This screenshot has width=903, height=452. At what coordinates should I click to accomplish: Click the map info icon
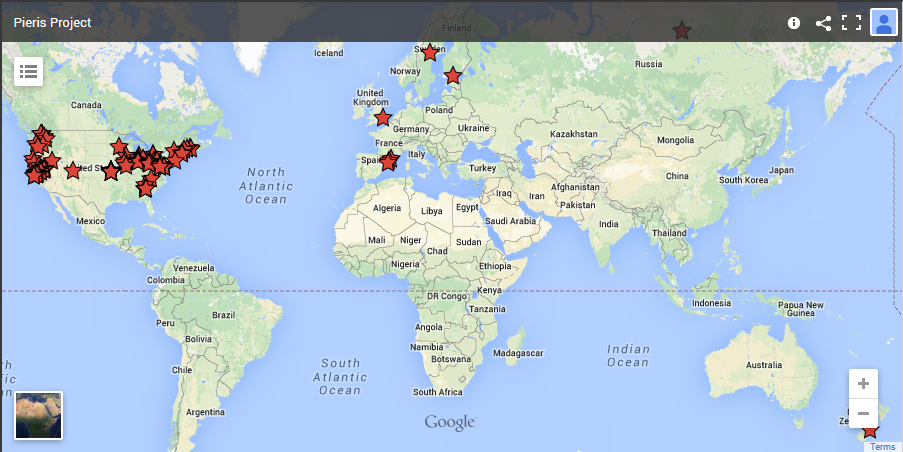click(794, 23)
